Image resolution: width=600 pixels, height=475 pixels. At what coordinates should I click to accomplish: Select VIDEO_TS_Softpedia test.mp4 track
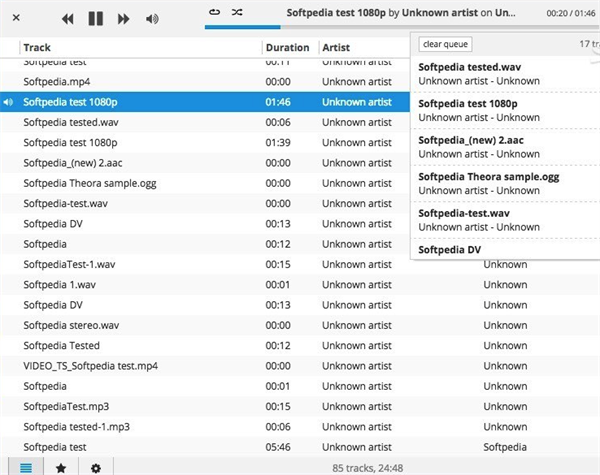pos(300,366)
